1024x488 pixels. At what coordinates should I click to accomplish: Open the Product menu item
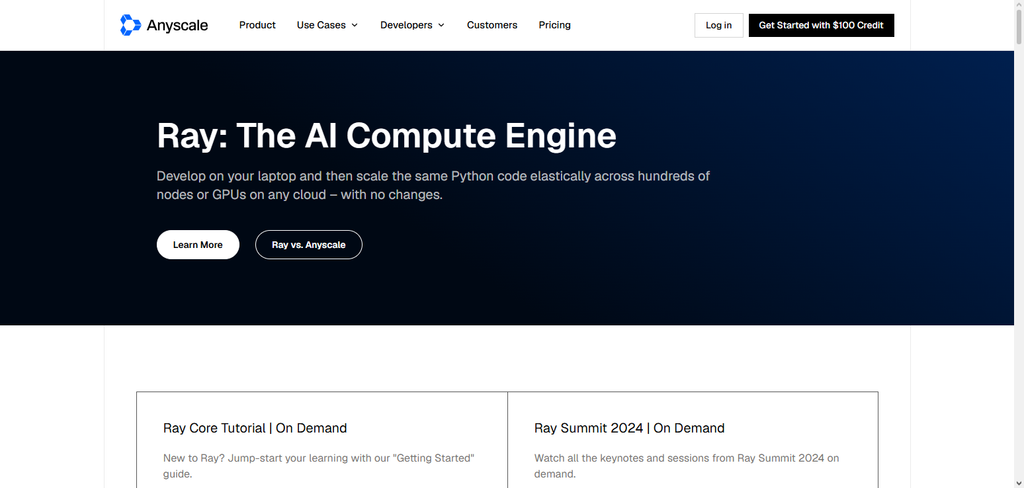(257, 25)
